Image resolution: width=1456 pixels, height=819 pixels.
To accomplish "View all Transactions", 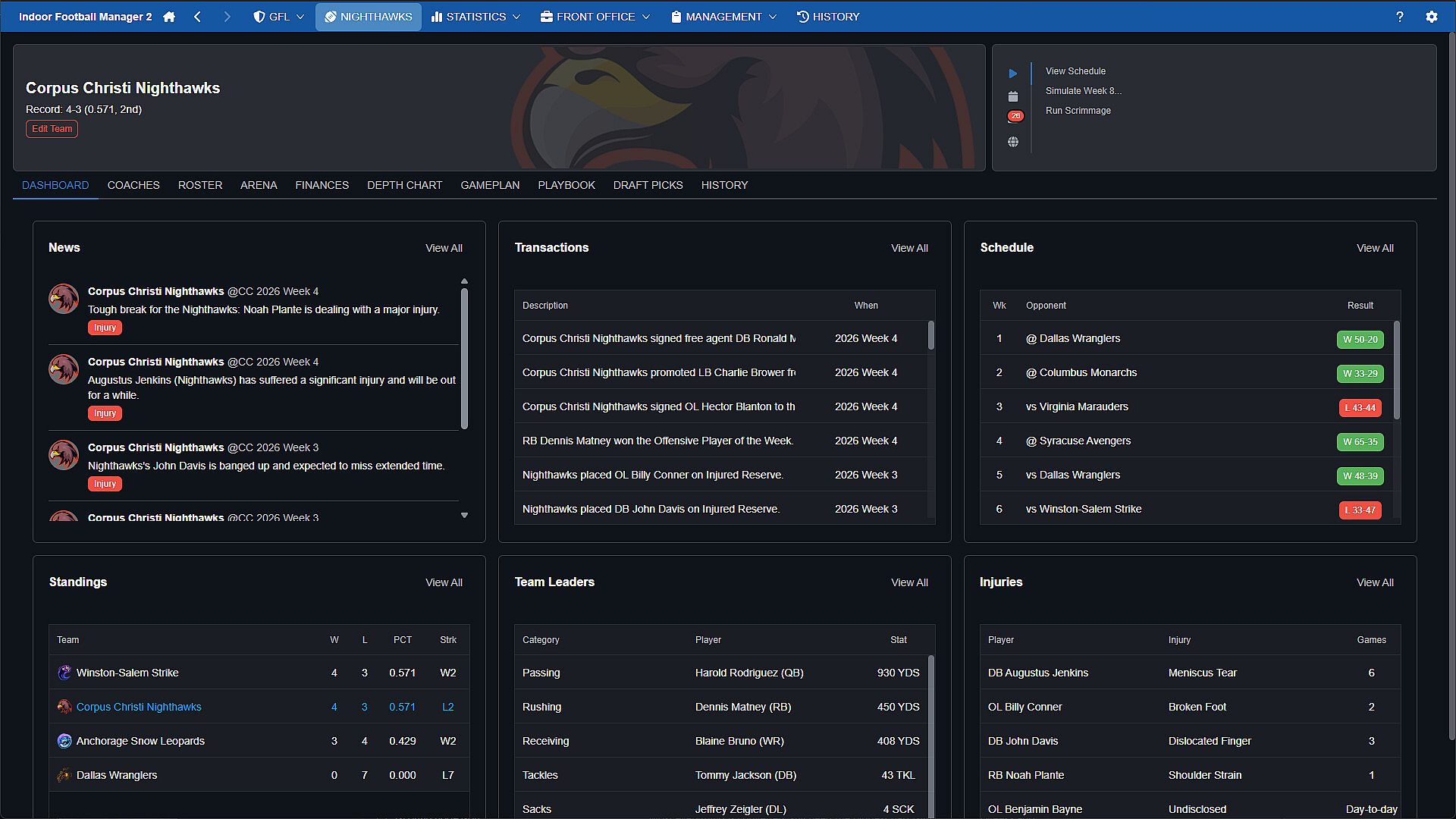I will [909, 248].
